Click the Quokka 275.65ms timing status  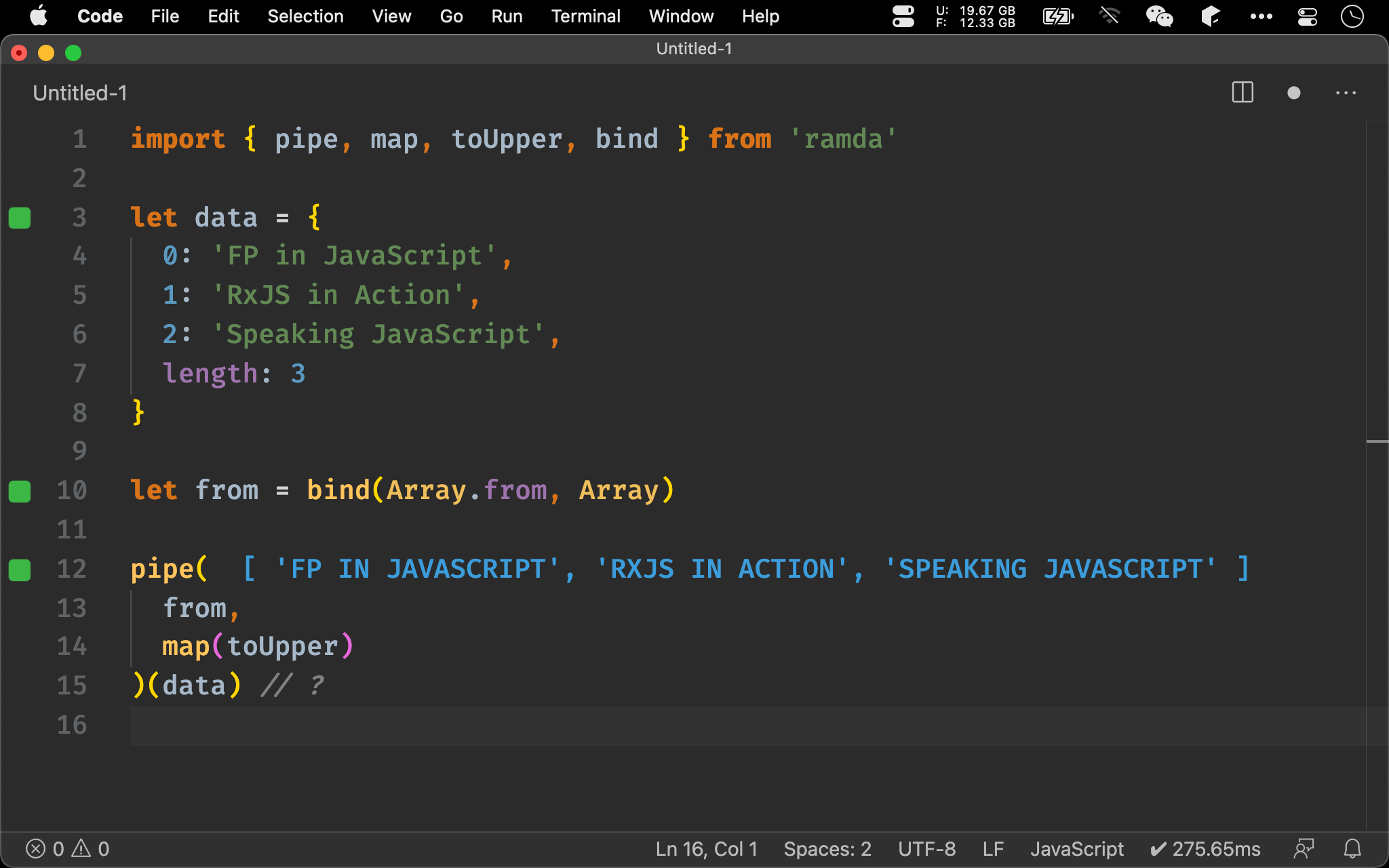coord(1205,849)
